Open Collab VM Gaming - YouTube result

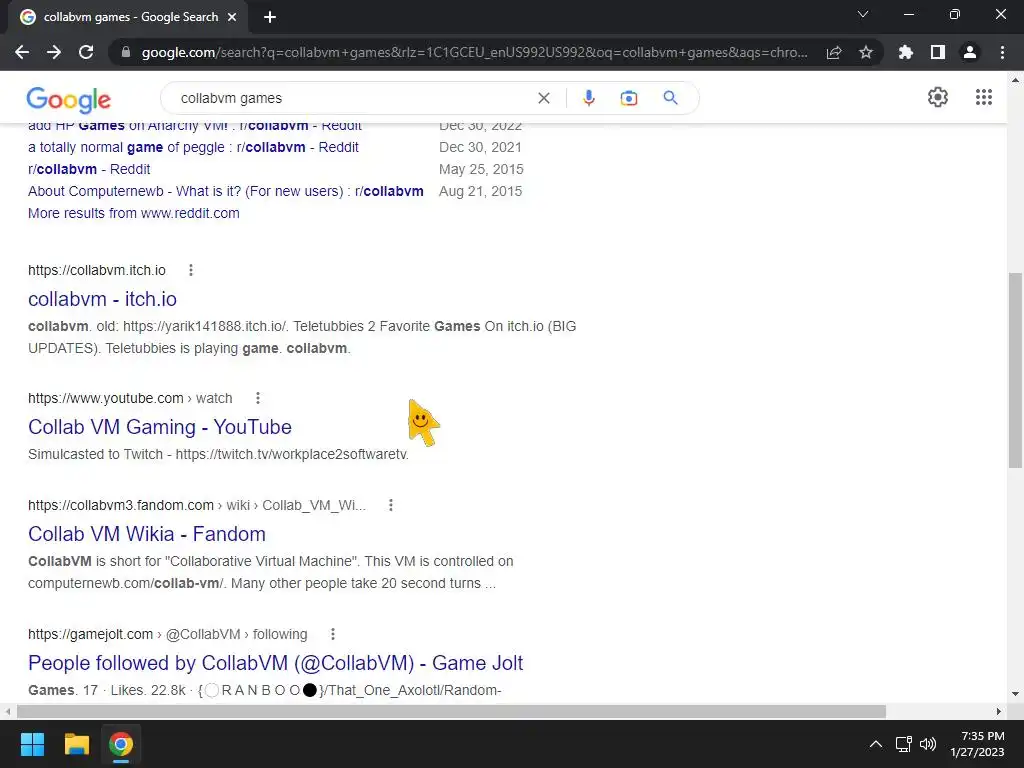coord(160,427)
